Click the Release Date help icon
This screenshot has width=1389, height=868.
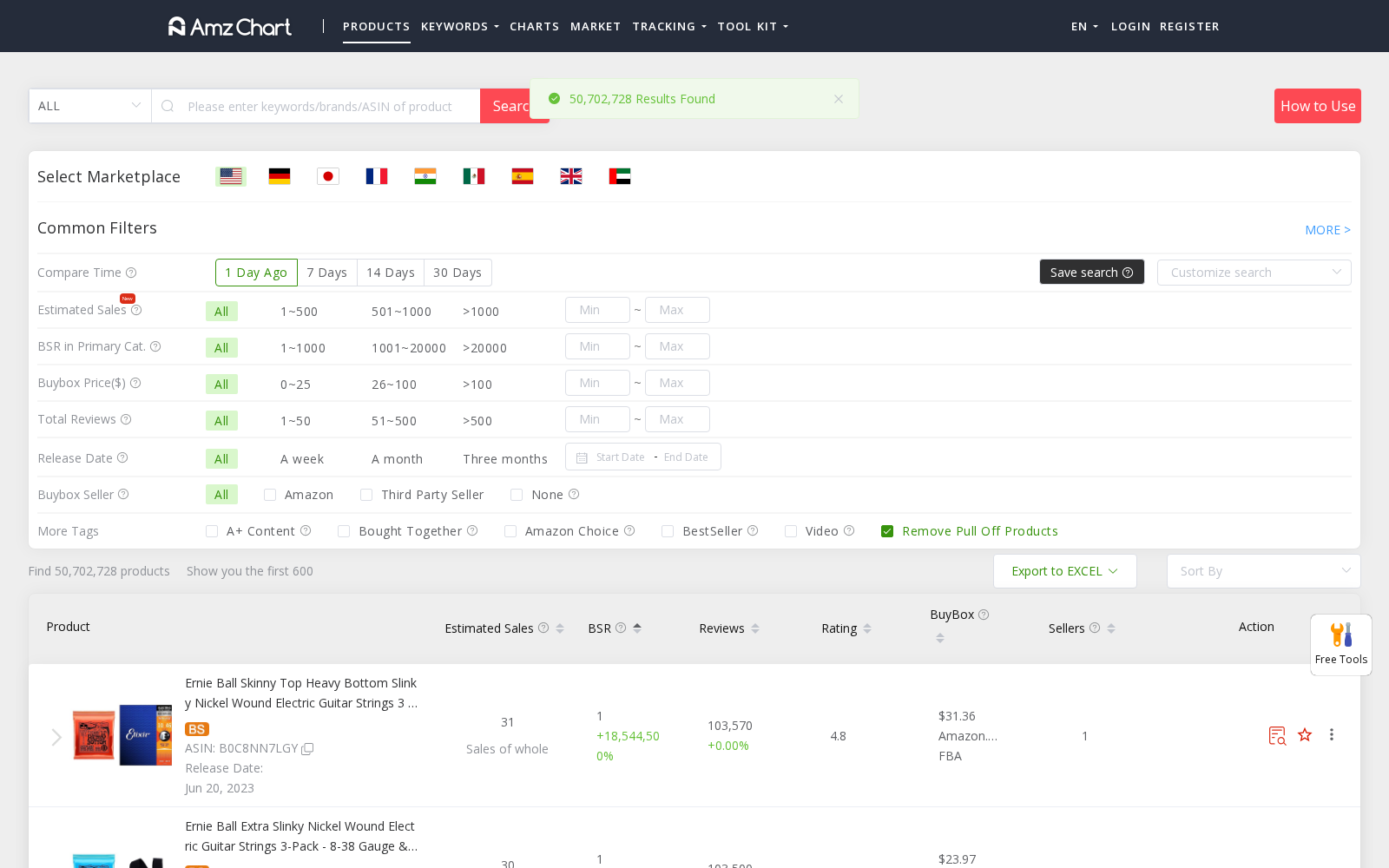[122, 457]
